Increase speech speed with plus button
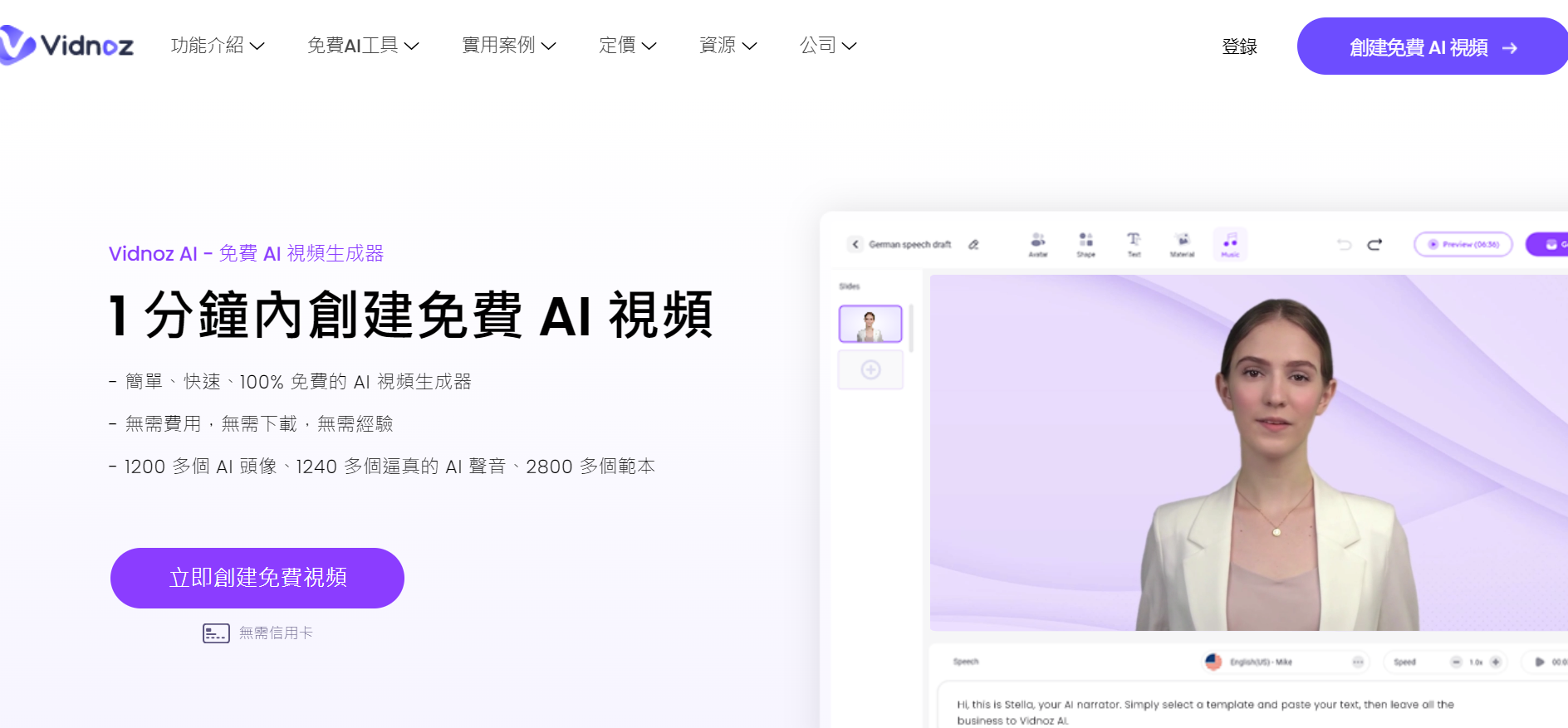Viewport: 1568px width, 728px height. [x=1496, y=662]
